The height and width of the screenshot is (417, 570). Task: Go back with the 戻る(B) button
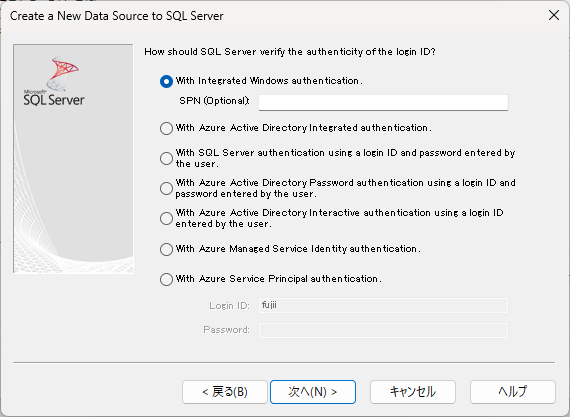click(x=225, y=392)
